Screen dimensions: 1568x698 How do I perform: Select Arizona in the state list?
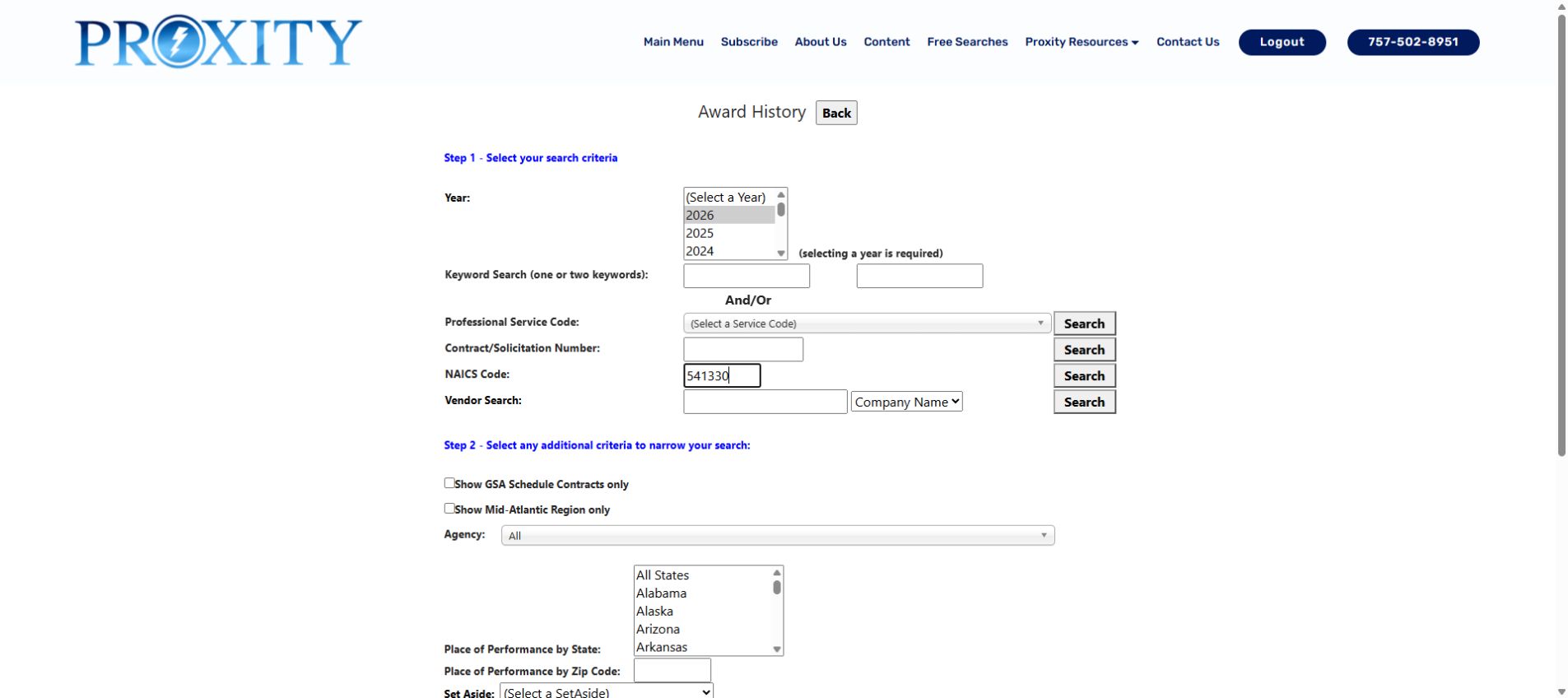click(x=703, y=630)
